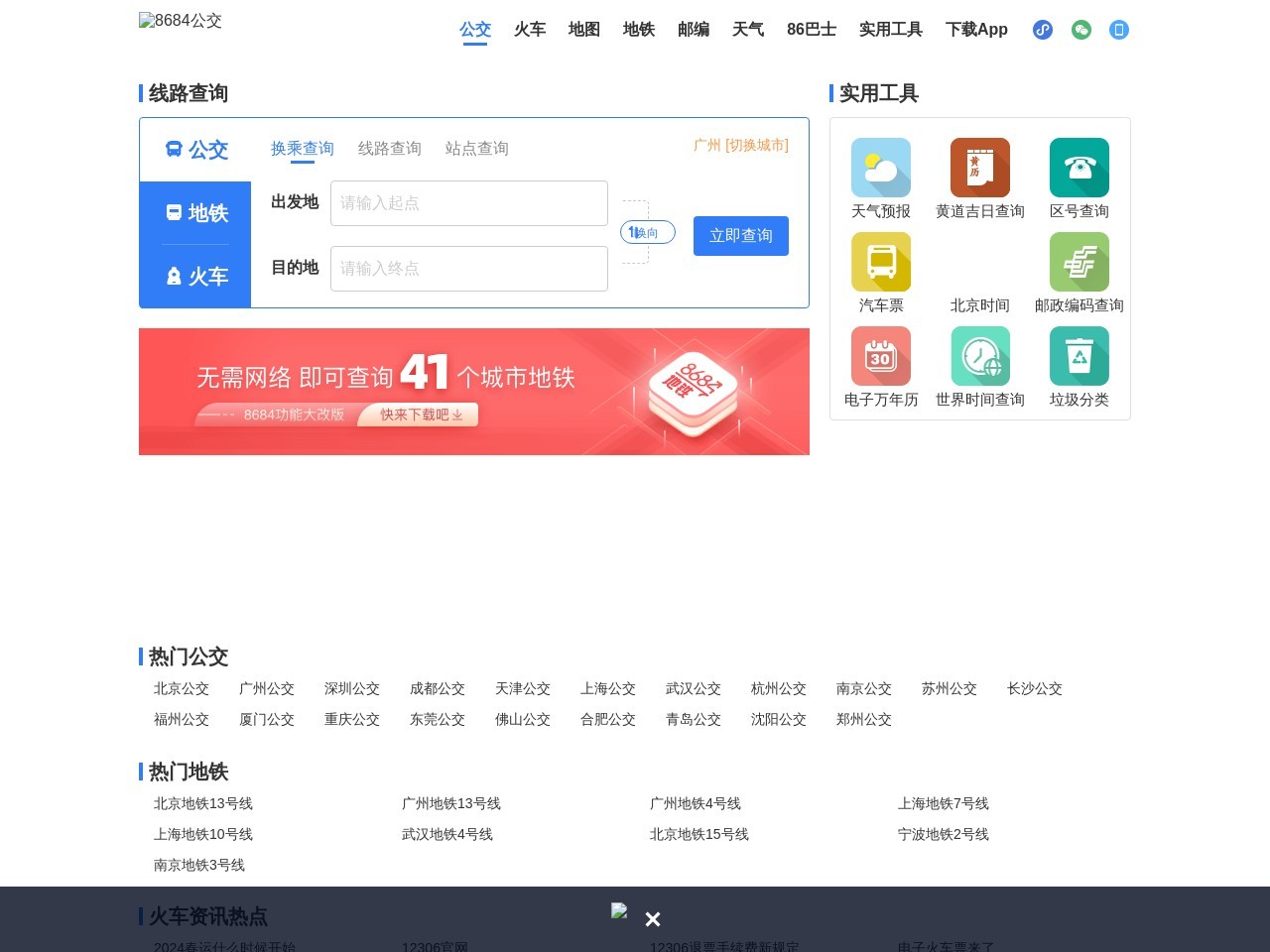Open the 成都公交 link

tap(438, 688)
